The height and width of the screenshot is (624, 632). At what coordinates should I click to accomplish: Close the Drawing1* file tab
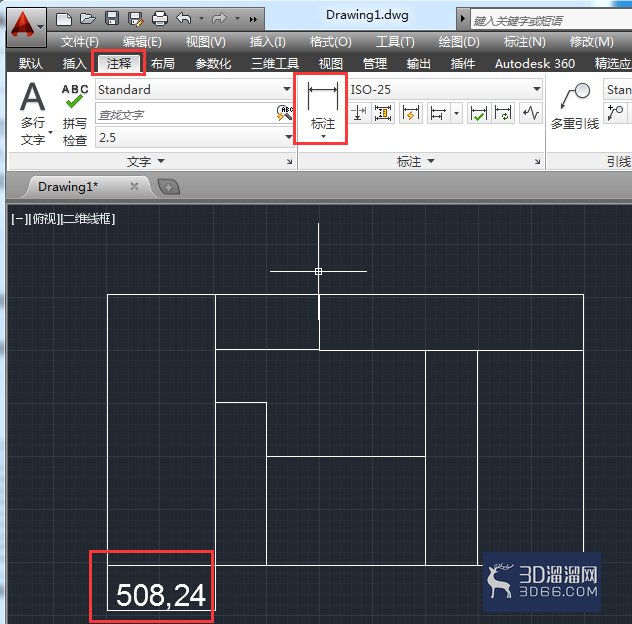(135, 186)
